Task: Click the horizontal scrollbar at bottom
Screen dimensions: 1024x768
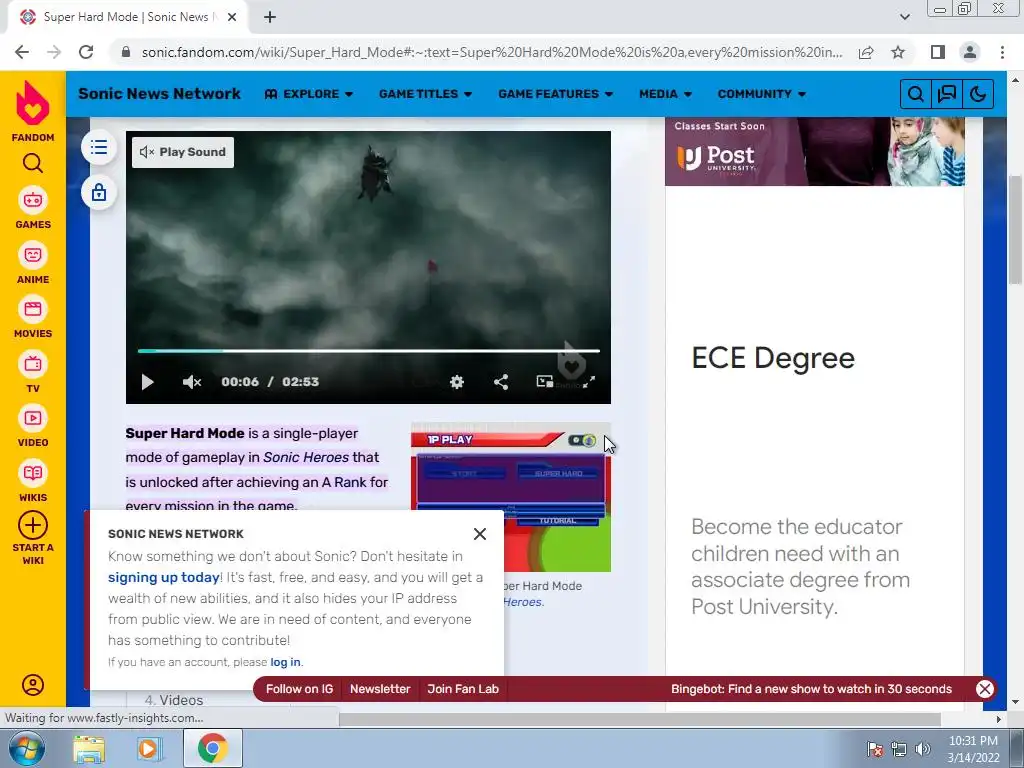Action: tap(640, 719)
